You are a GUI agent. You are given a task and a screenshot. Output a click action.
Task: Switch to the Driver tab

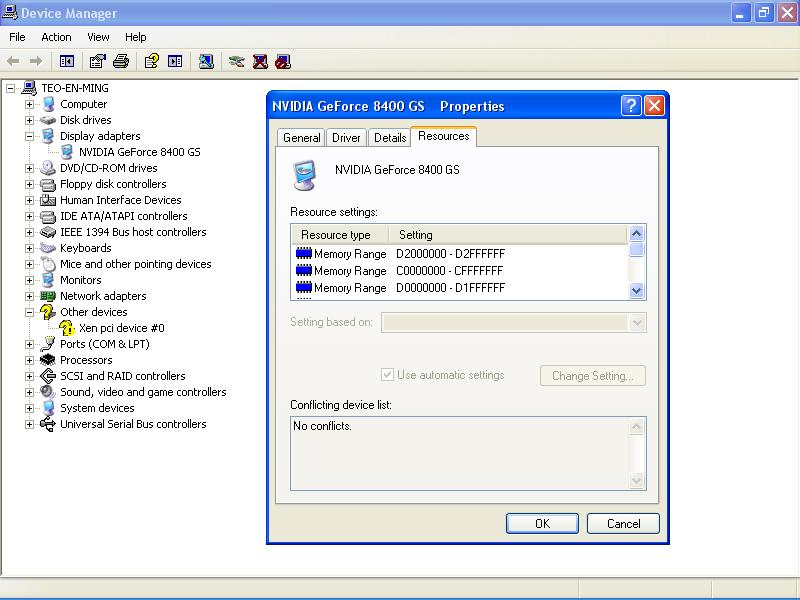[x=346, y=138]
